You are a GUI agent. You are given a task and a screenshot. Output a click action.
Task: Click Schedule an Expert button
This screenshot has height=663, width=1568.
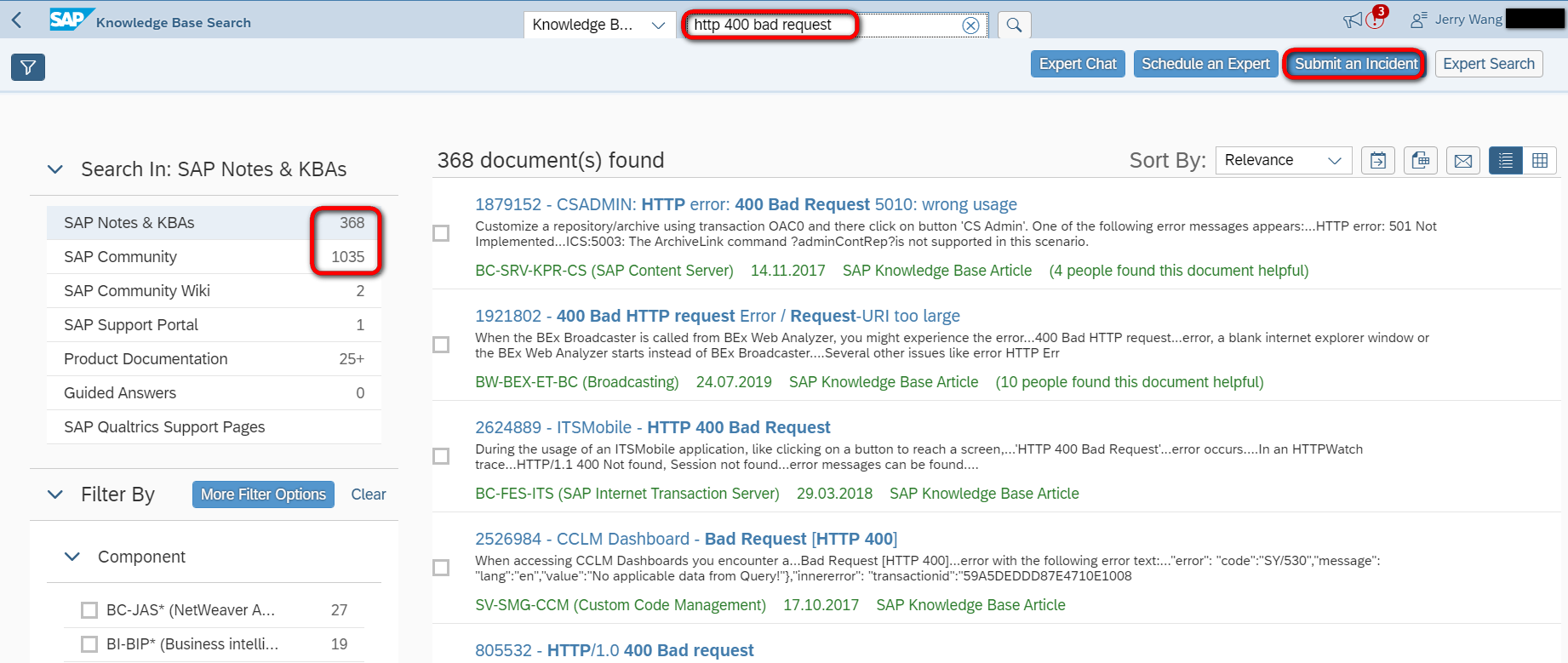pos(1205,64)
